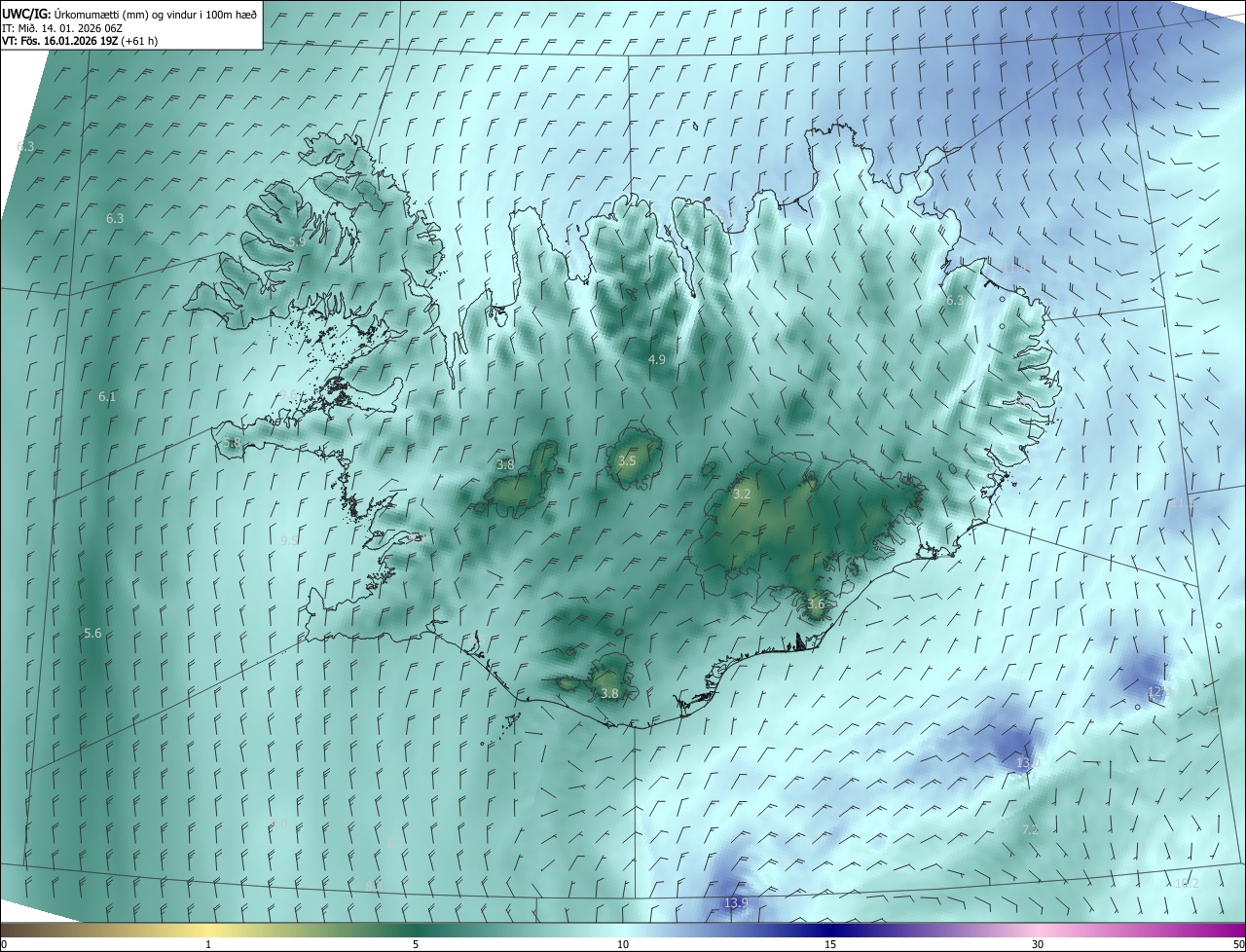Click the 'IT: Mið. 14. 01. 2026 06Z' line

click(x=62, y=27)
